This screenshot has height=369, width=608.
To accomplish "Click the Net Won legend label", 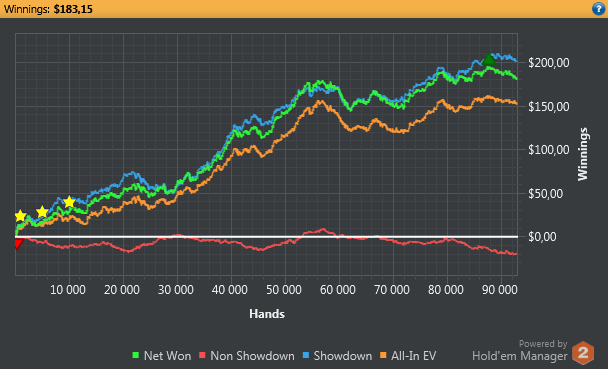I will click(167, 355).
